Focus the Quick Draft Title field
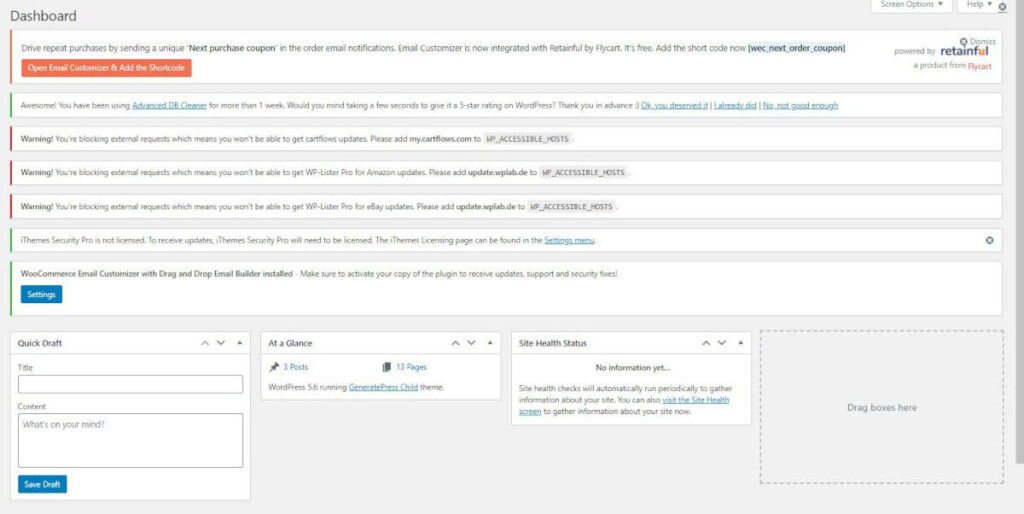This screenshot has width=1024, height=514. pyautogui.click(x=131, y=384)
